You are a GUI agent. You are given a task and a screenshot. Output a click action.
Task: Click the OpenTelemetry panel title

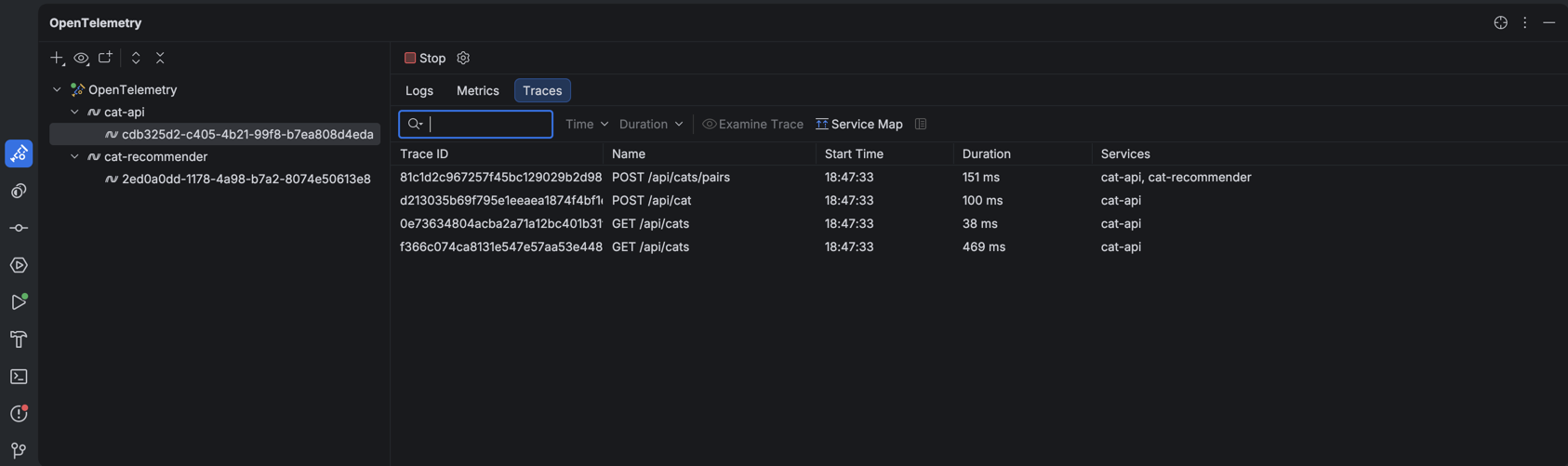point(95,22)
